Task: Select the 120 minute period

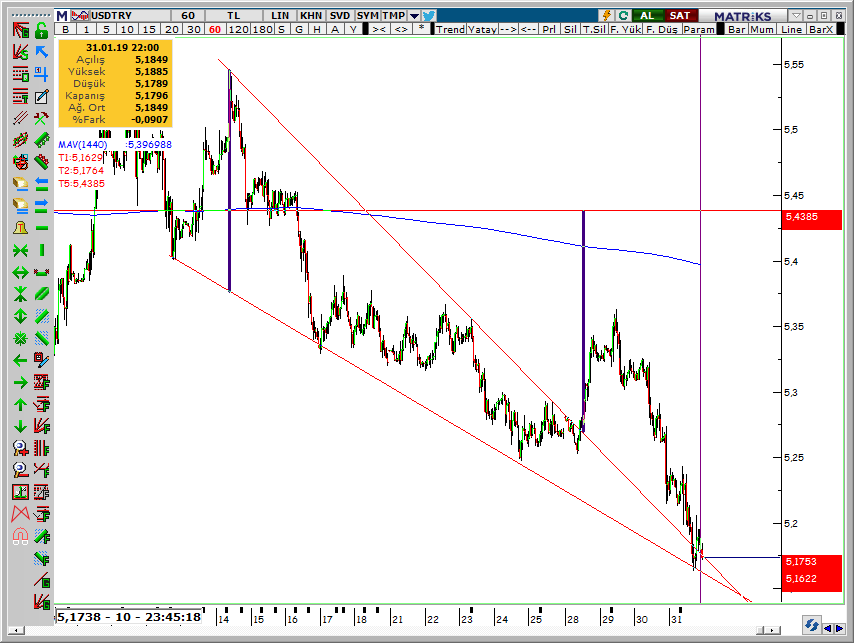Action: 239,29
